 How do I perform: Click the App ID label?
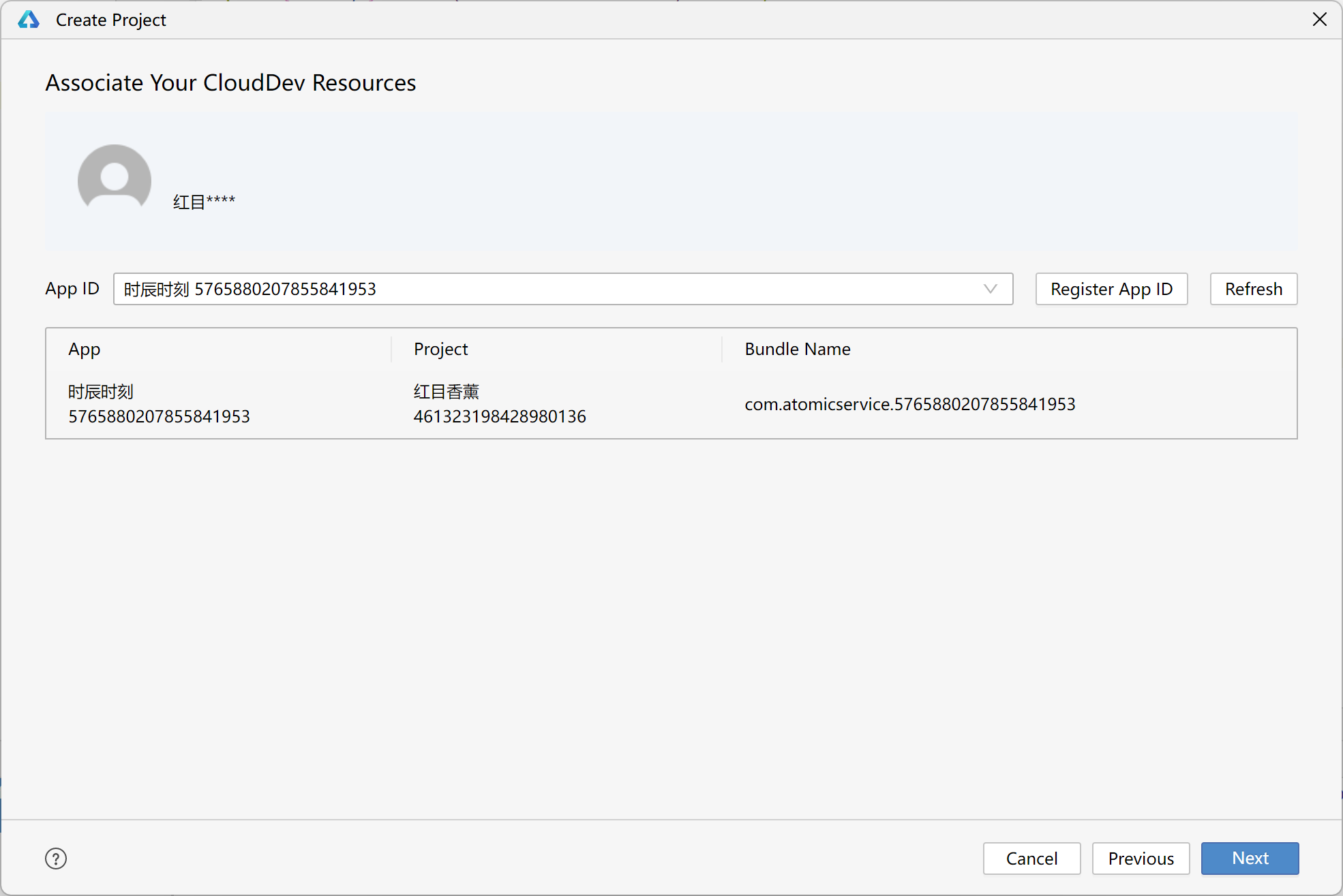(72, 289)
